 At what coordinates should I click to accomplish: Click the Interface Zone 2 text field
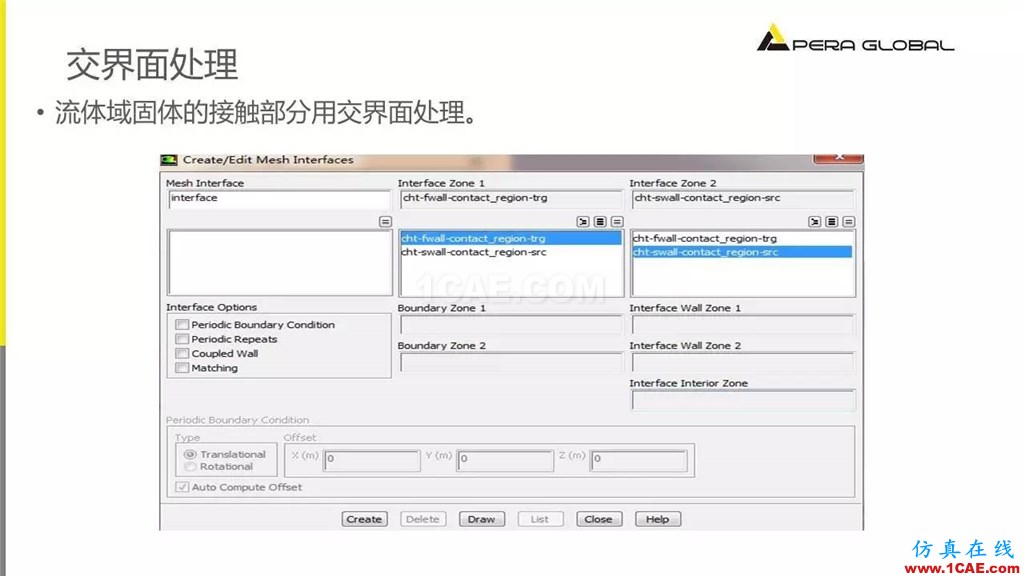743,199
